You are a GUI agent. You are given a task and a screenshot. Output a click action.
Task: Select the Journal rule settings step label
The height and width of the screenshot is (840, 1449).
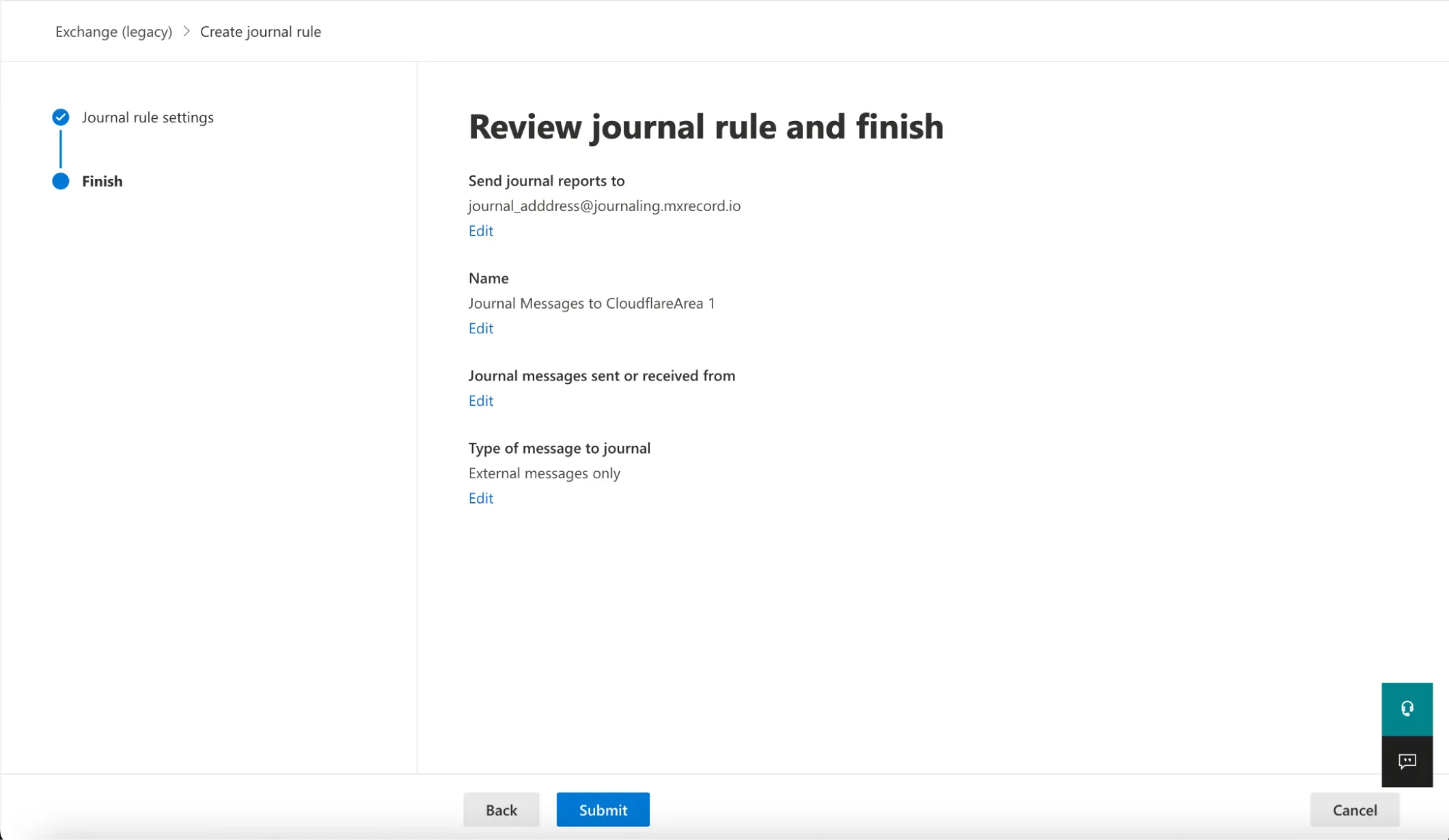pos(148,117)
